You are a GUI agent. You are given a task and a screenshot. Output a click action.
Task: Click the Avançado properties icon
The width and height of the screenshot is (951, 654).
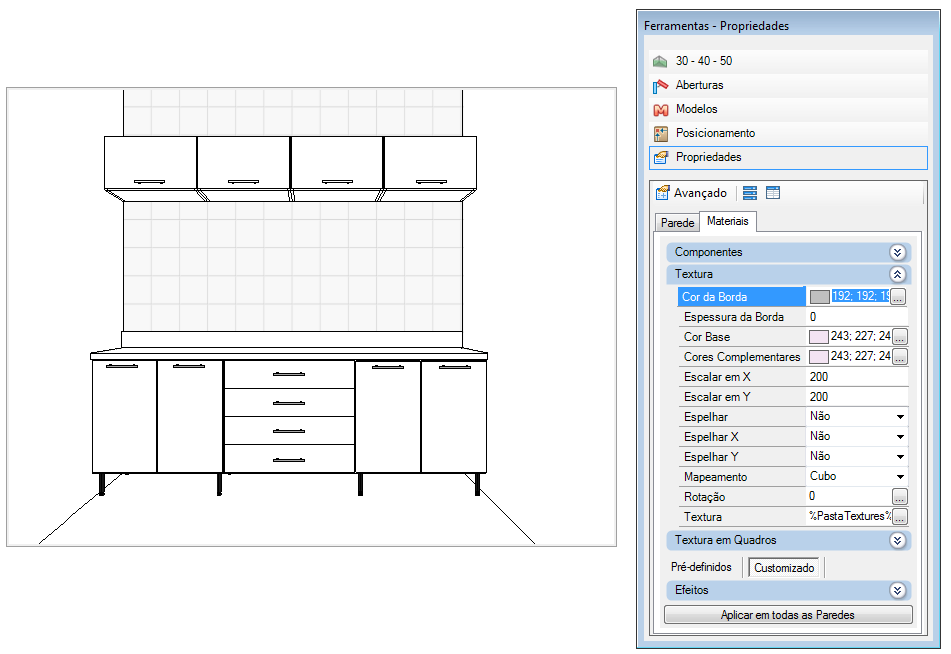662,193
